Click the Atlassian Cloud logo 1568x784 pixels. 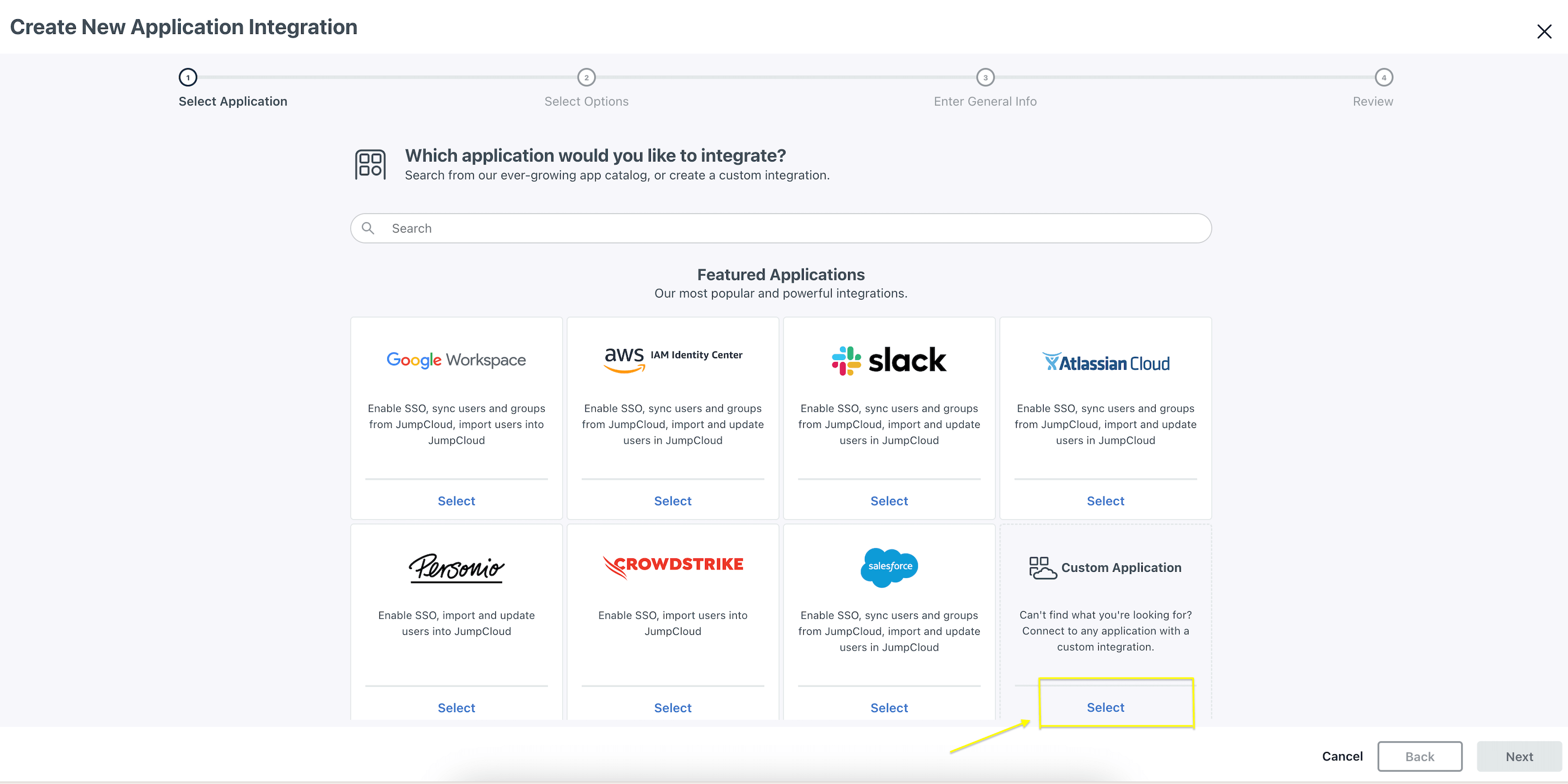coord(1105,362)
